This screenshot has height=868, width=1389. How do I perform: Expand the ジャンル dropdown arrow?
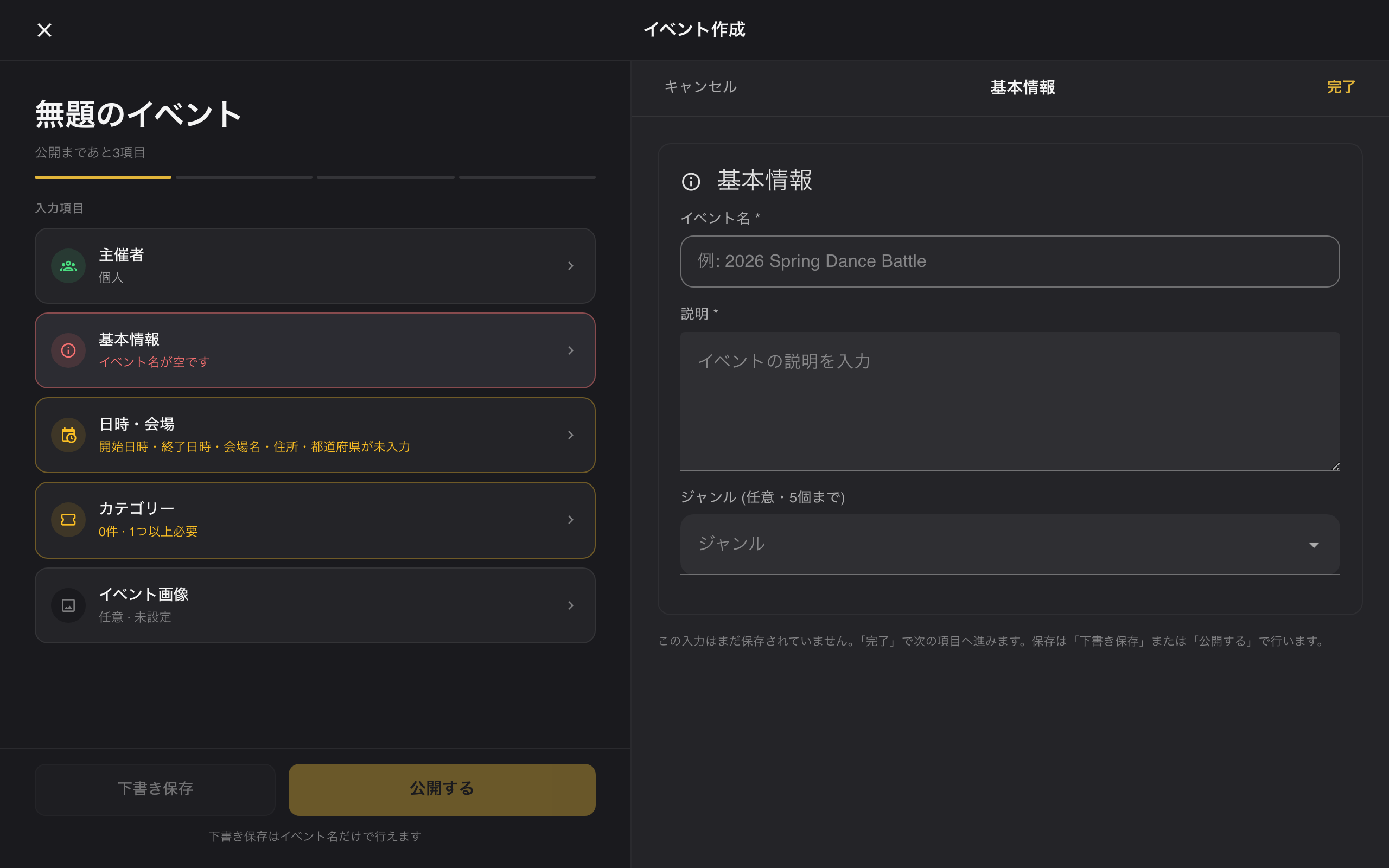coord(1314,545)
